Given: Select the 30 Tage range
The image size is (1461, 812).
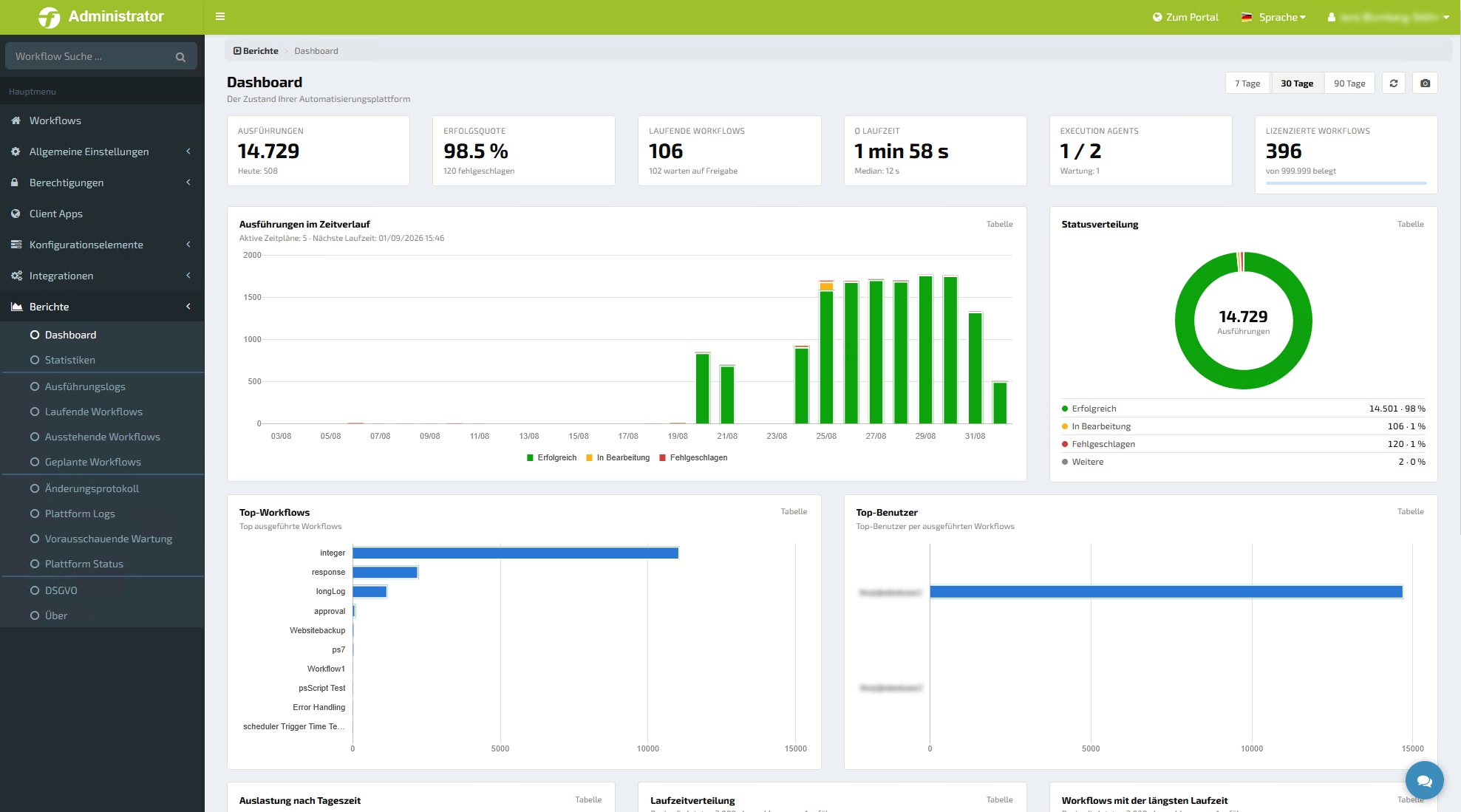Looking at the screenshot, I should coord(1297,83).
